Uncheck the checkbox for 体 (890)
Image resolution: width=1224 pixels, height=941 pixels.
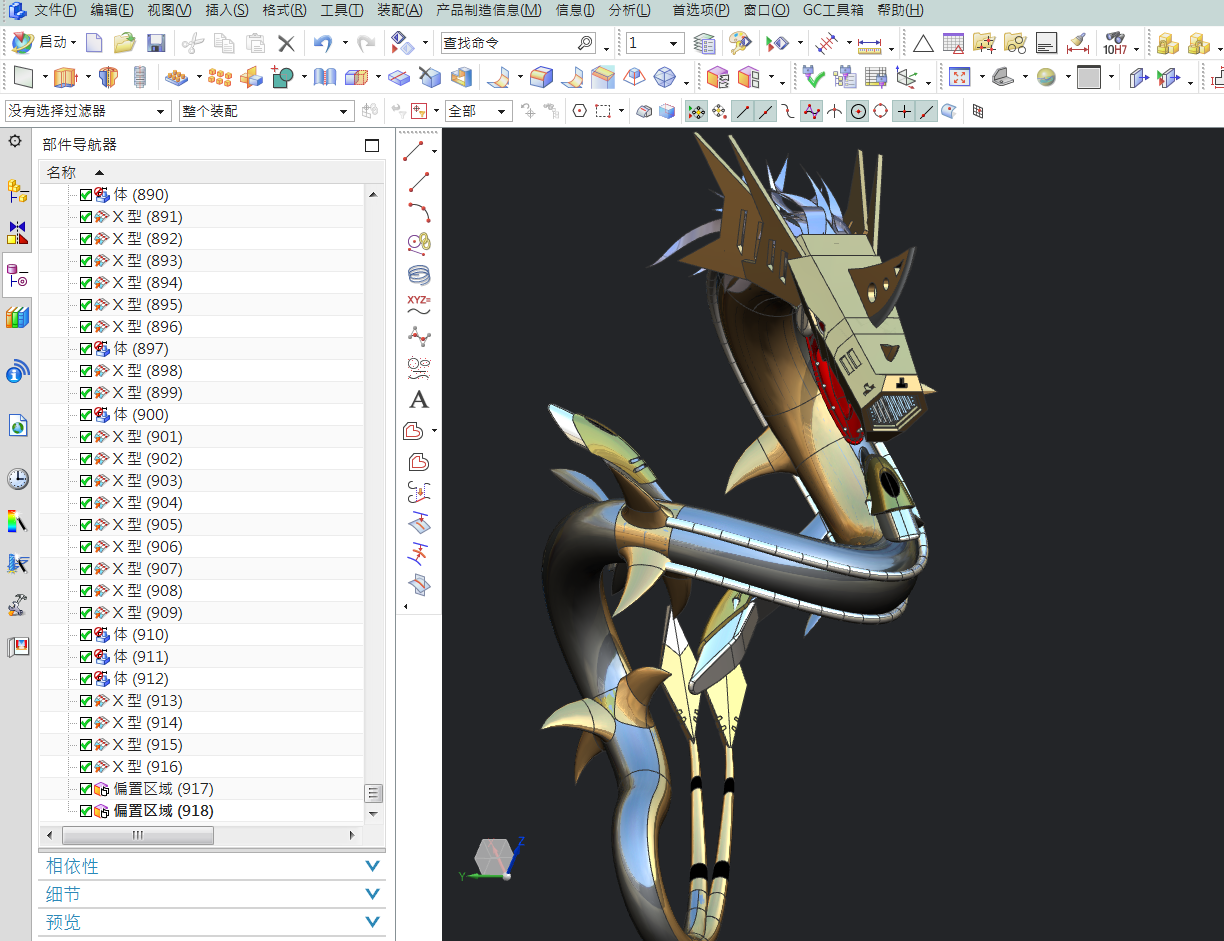86,195
